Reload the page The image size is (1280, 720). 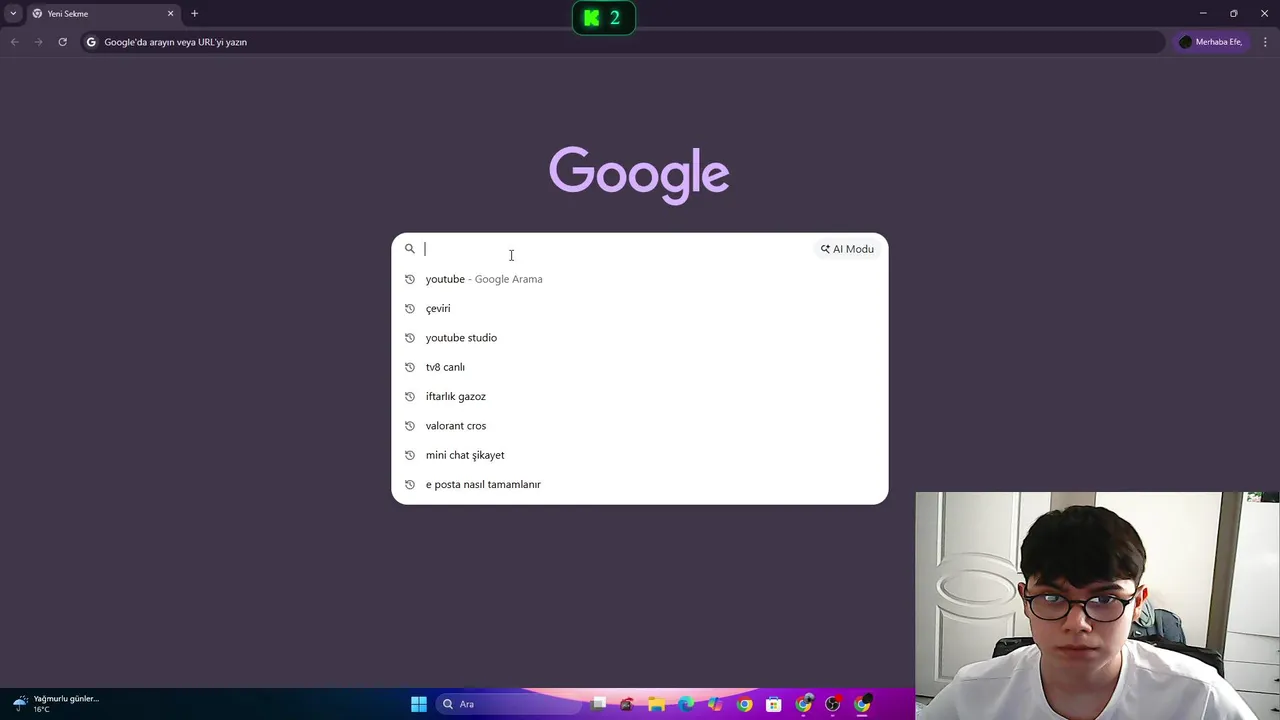click(x=62, y=42)
